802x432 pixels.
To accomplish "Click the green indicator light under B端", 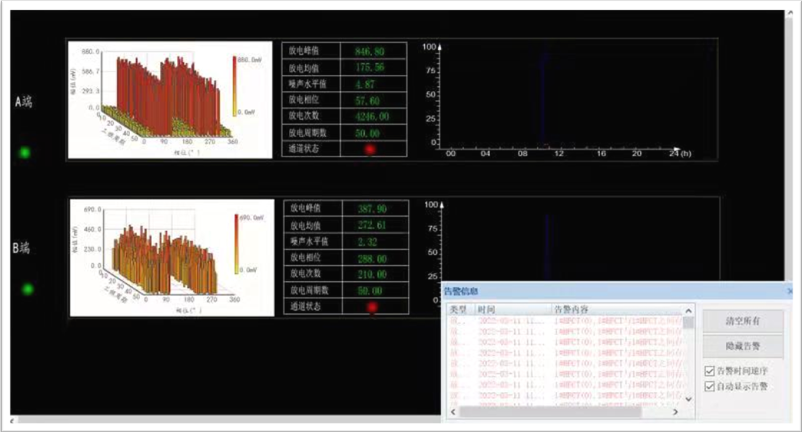I will click(x=26, y=290).
